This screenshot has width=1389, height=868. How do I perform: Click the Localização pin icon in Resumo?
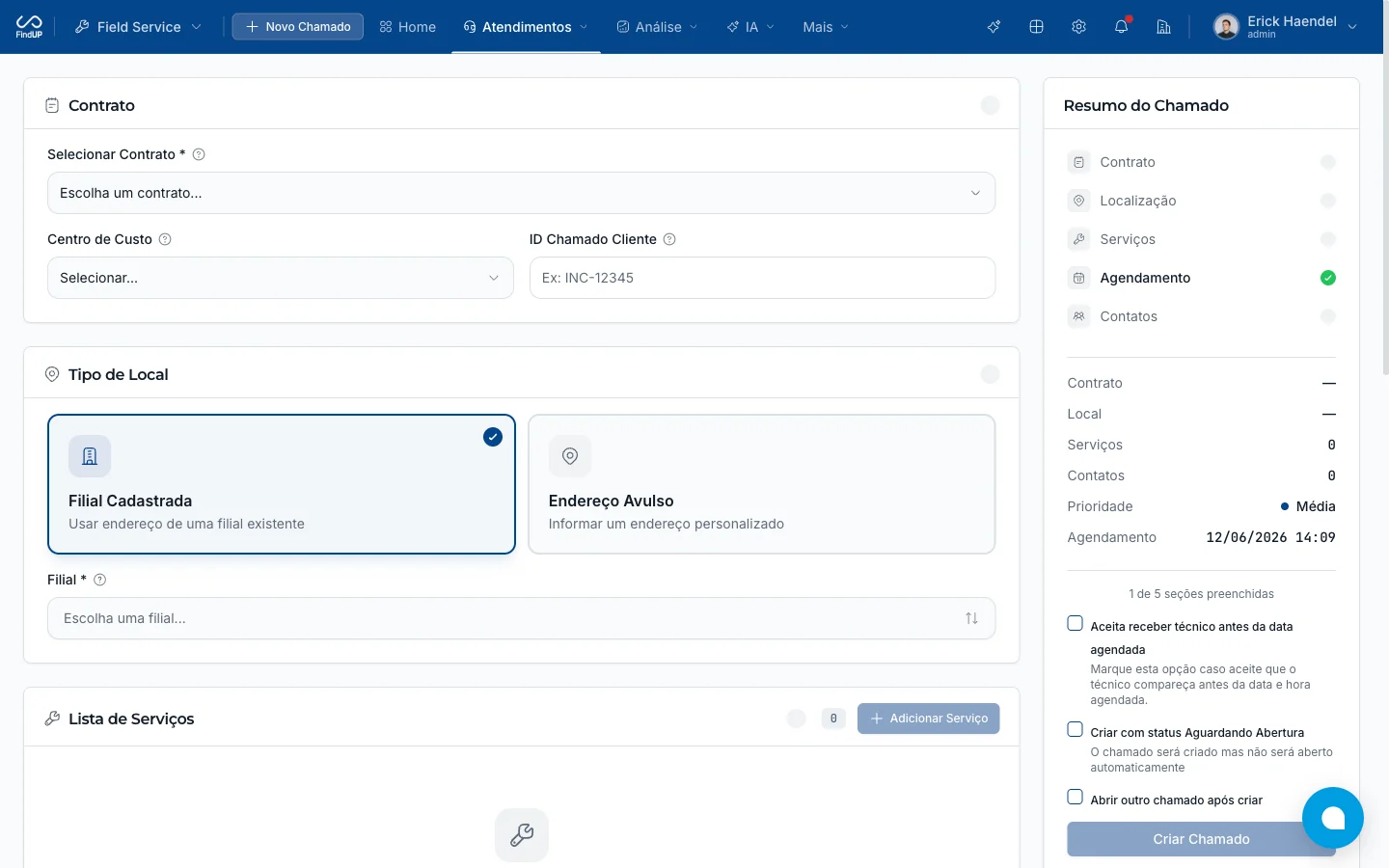point(1079,201)
